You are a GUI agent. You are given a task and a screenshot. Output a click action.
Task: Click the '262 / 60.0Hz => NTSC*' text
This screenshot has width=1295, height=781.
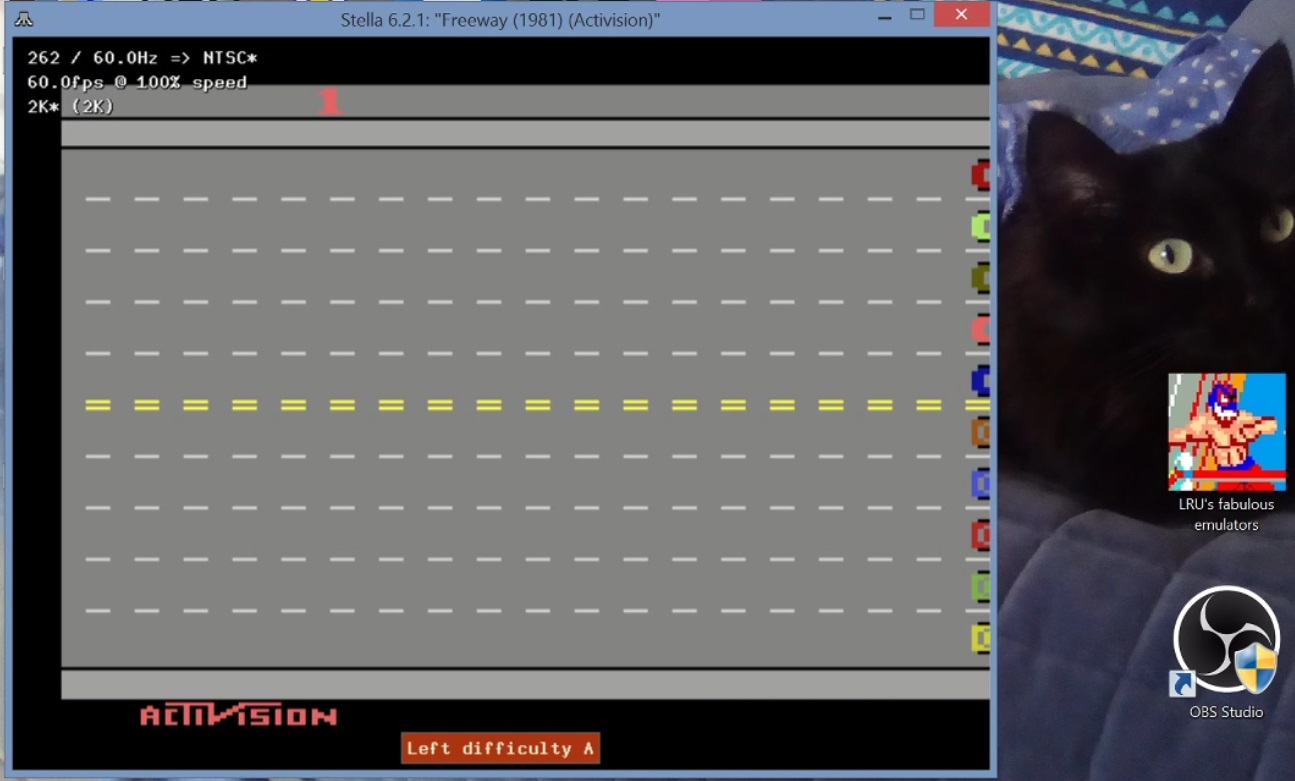click(142, 58)
